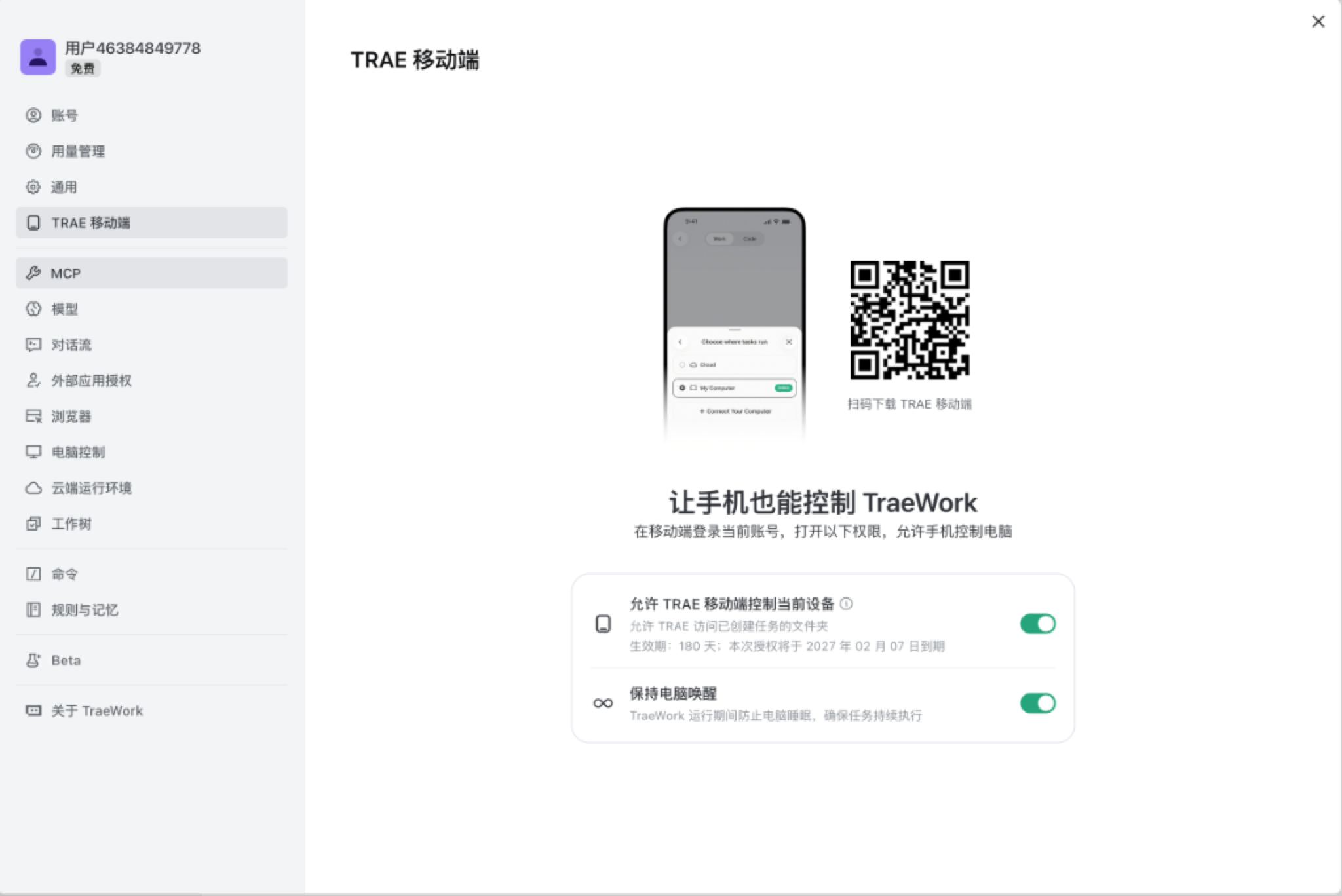The image size is (1342, 896).
Task: Click the username 用户46384849778
Action: pyautogui.click(x=133, y=48)
